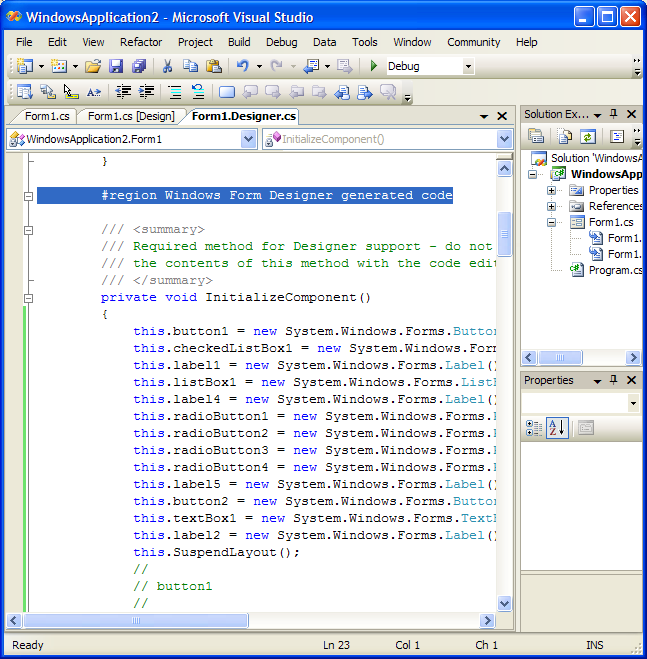Click the editor vertical scrollbar thumb
The height and width of the screenshot is (659, 647).
(504, 234)
